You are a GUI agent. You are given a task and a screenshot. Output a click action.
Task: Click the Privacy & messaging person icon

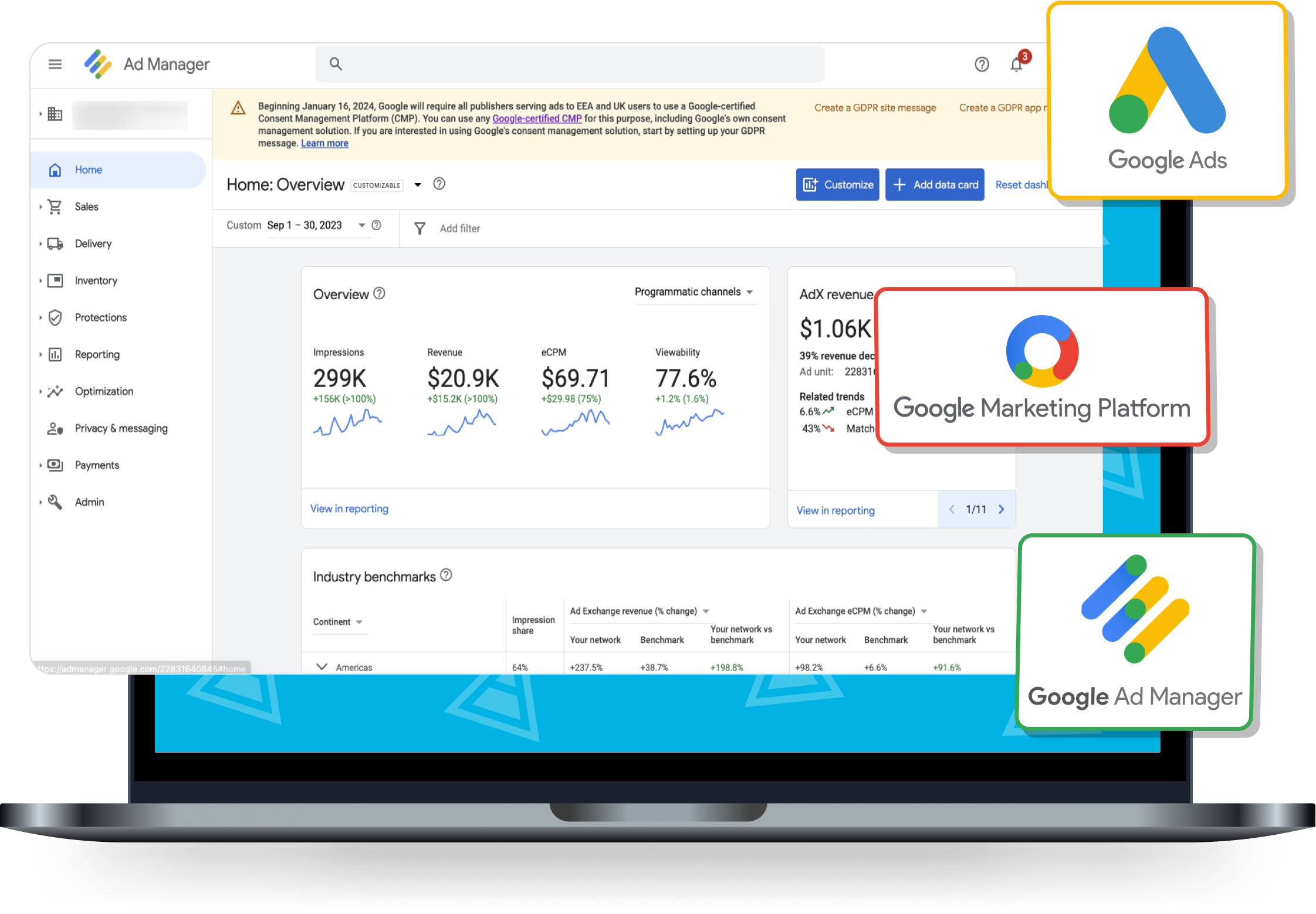pyautogui.click(x=55, y=428)
